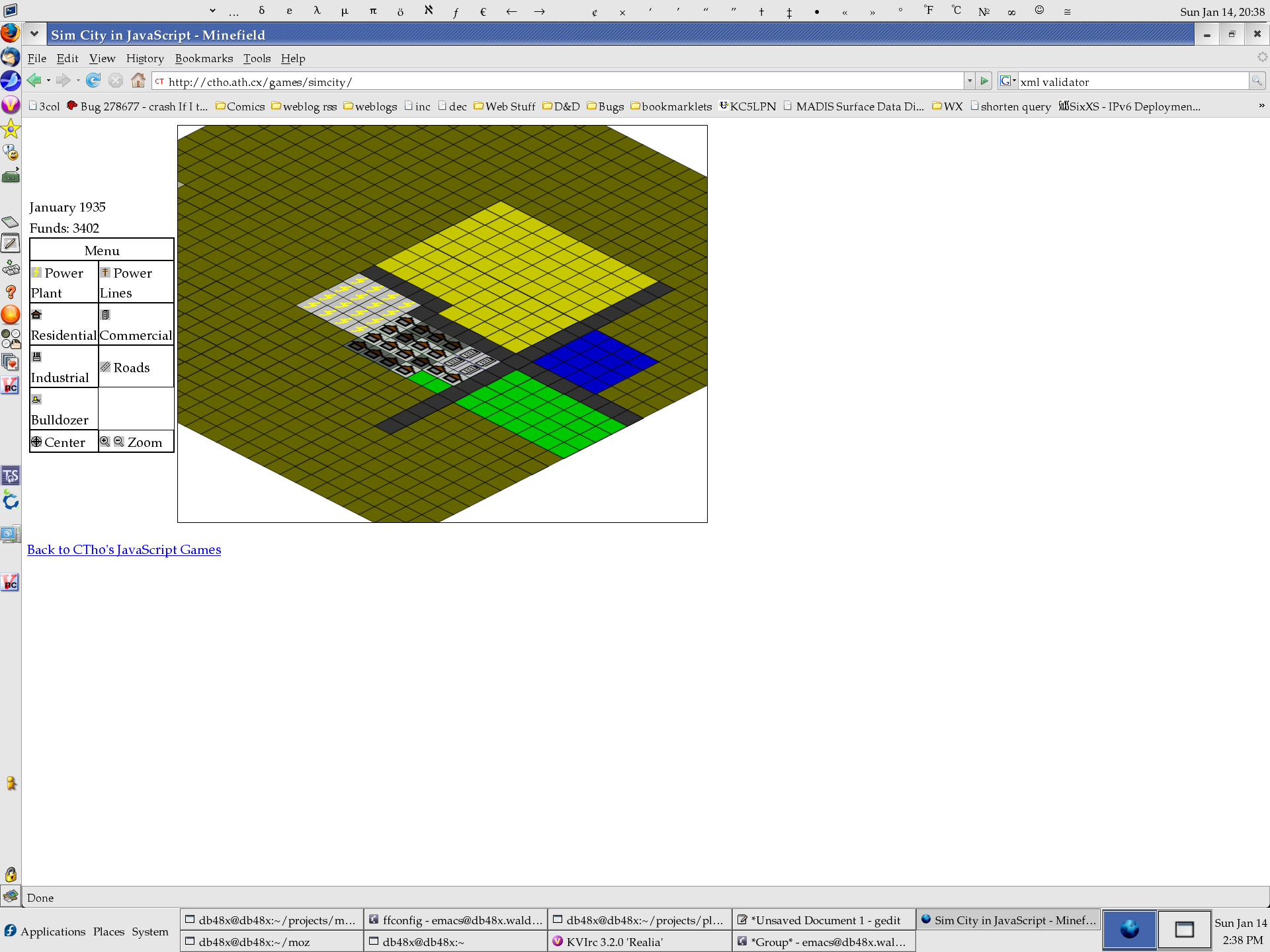1270x952 pixels.
Task: Open the Tools menu
Action: (x=257, y=58)
